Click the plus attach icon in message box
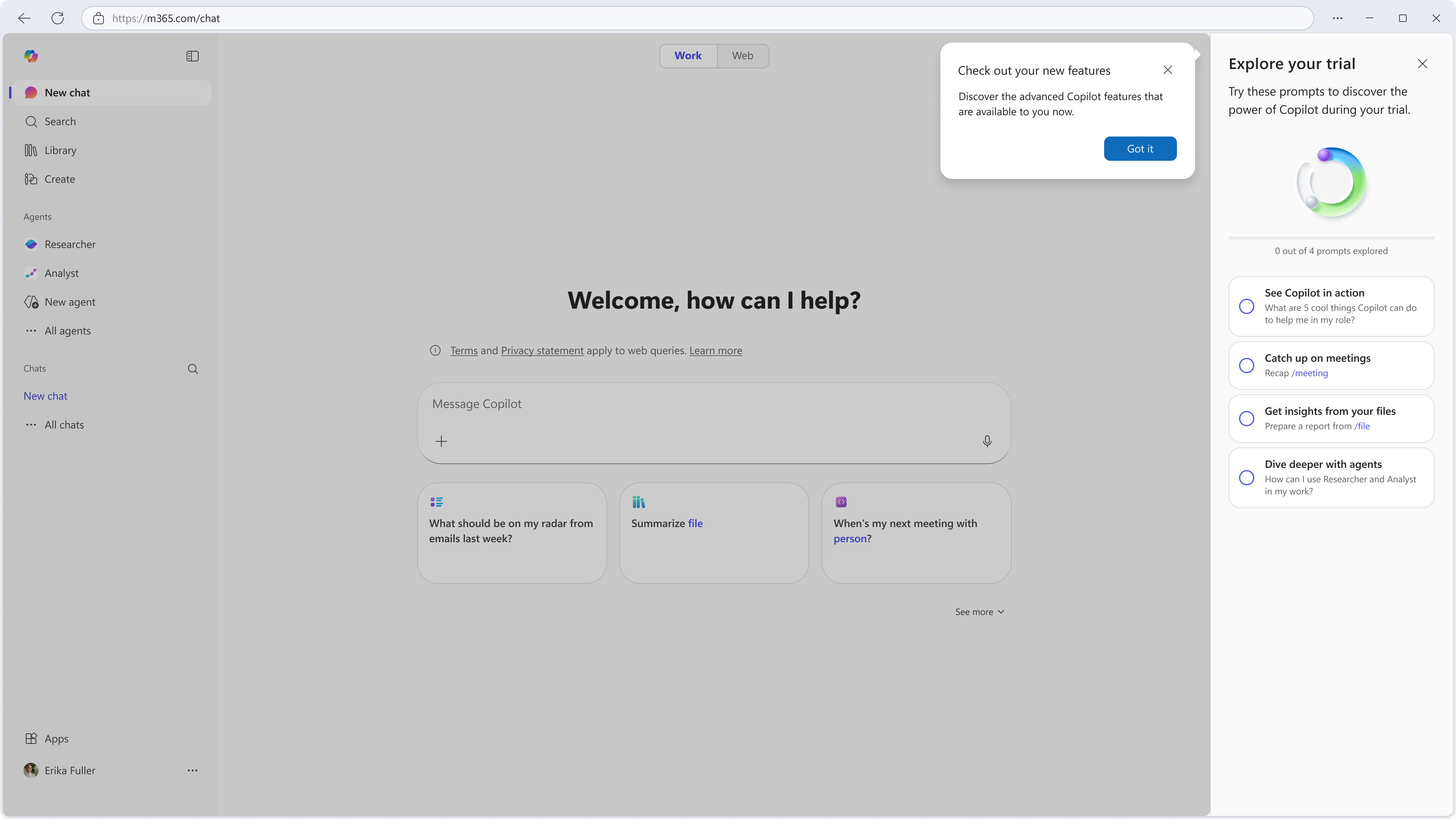Screen dimensions: 1456x819 click(441, 441)
